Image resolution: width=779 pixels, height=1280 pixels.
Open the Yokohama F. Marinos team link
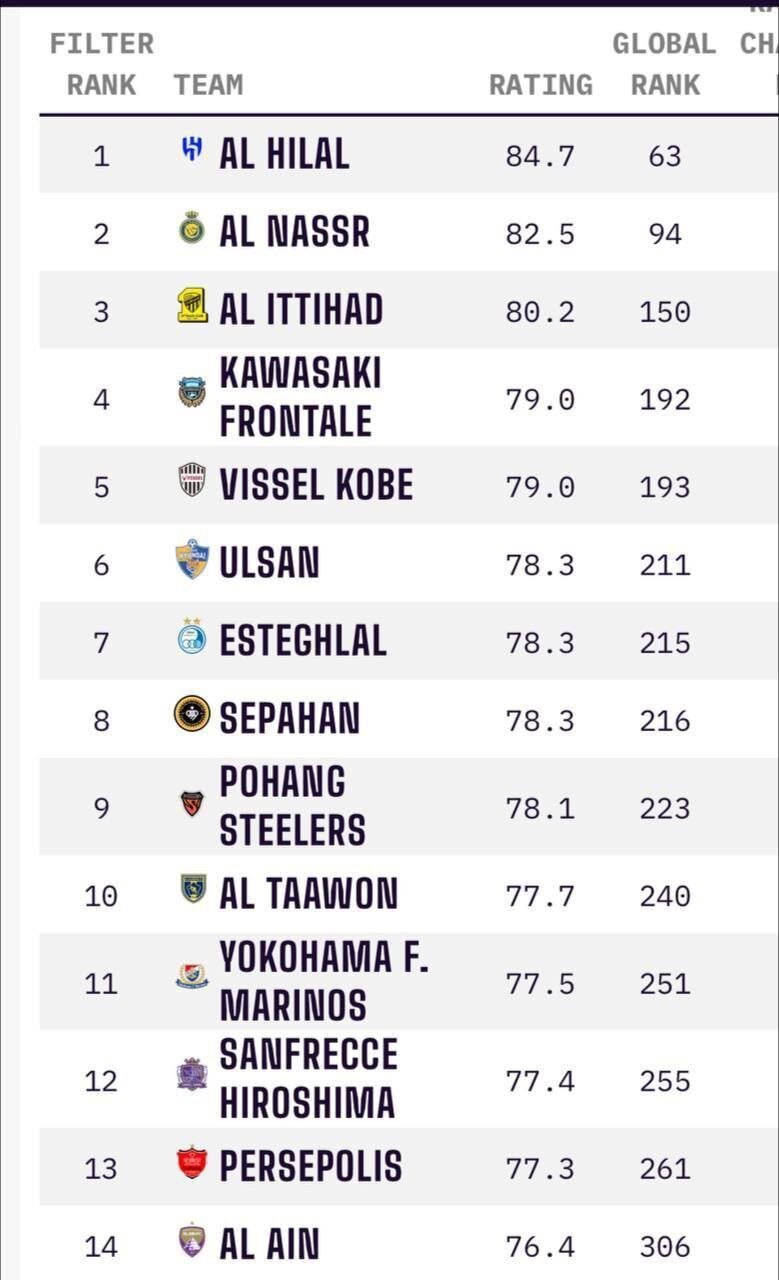pyautogui.click(x=323, y=981)
